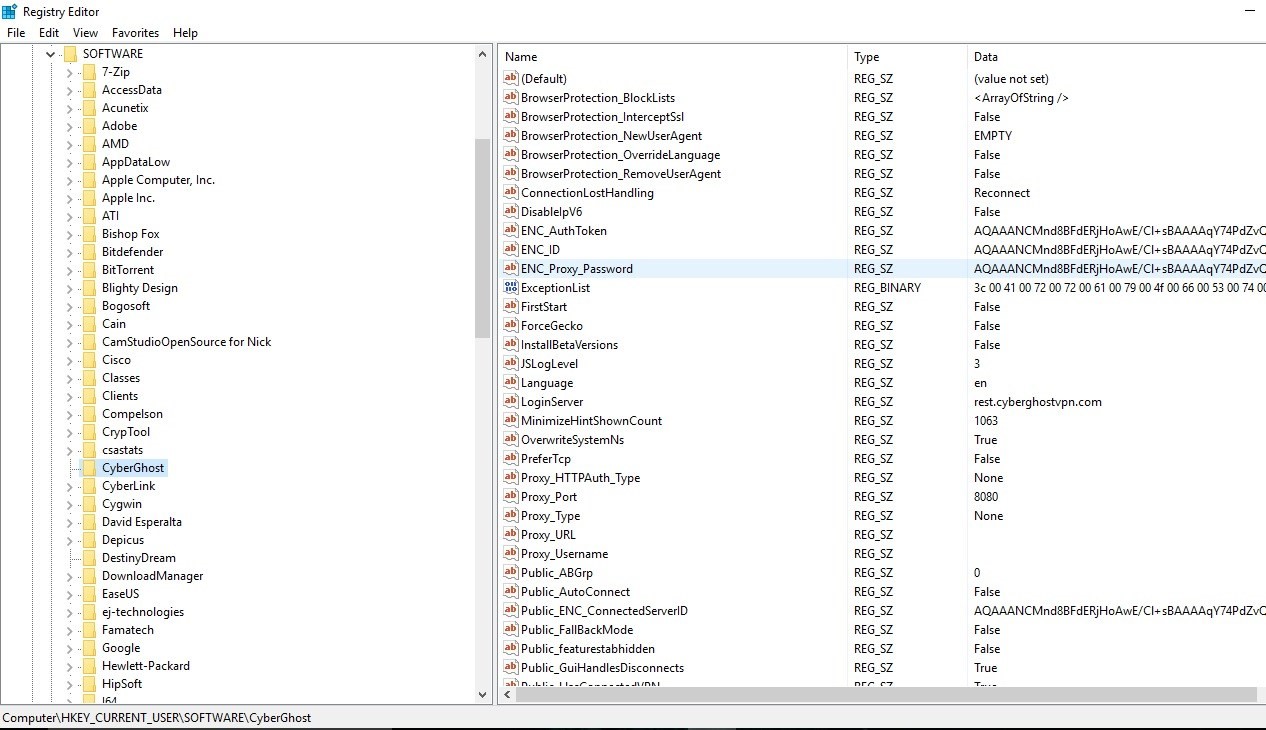This screenshot has width=1266, height=730.
Task: Click the Bitdefender folder icon
Action: tap(89, 252)
